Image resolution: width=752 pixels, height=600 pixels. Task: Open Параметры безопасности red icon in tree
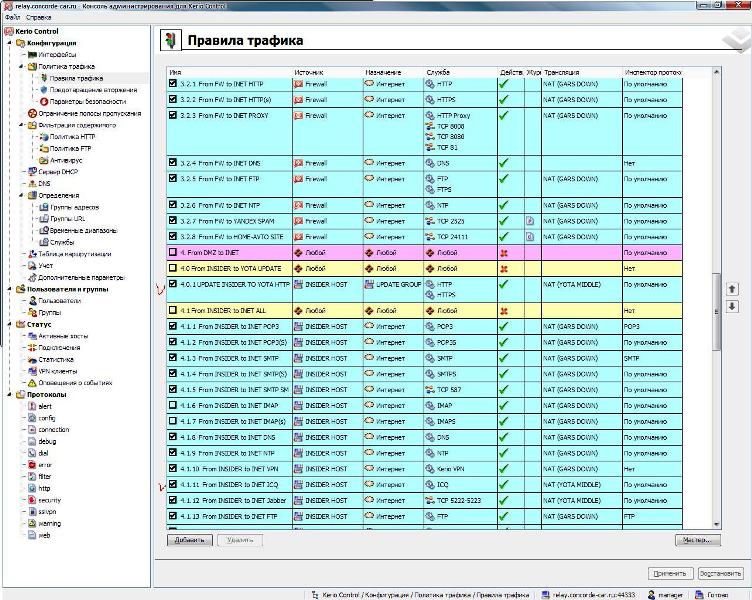click(44, 102)
